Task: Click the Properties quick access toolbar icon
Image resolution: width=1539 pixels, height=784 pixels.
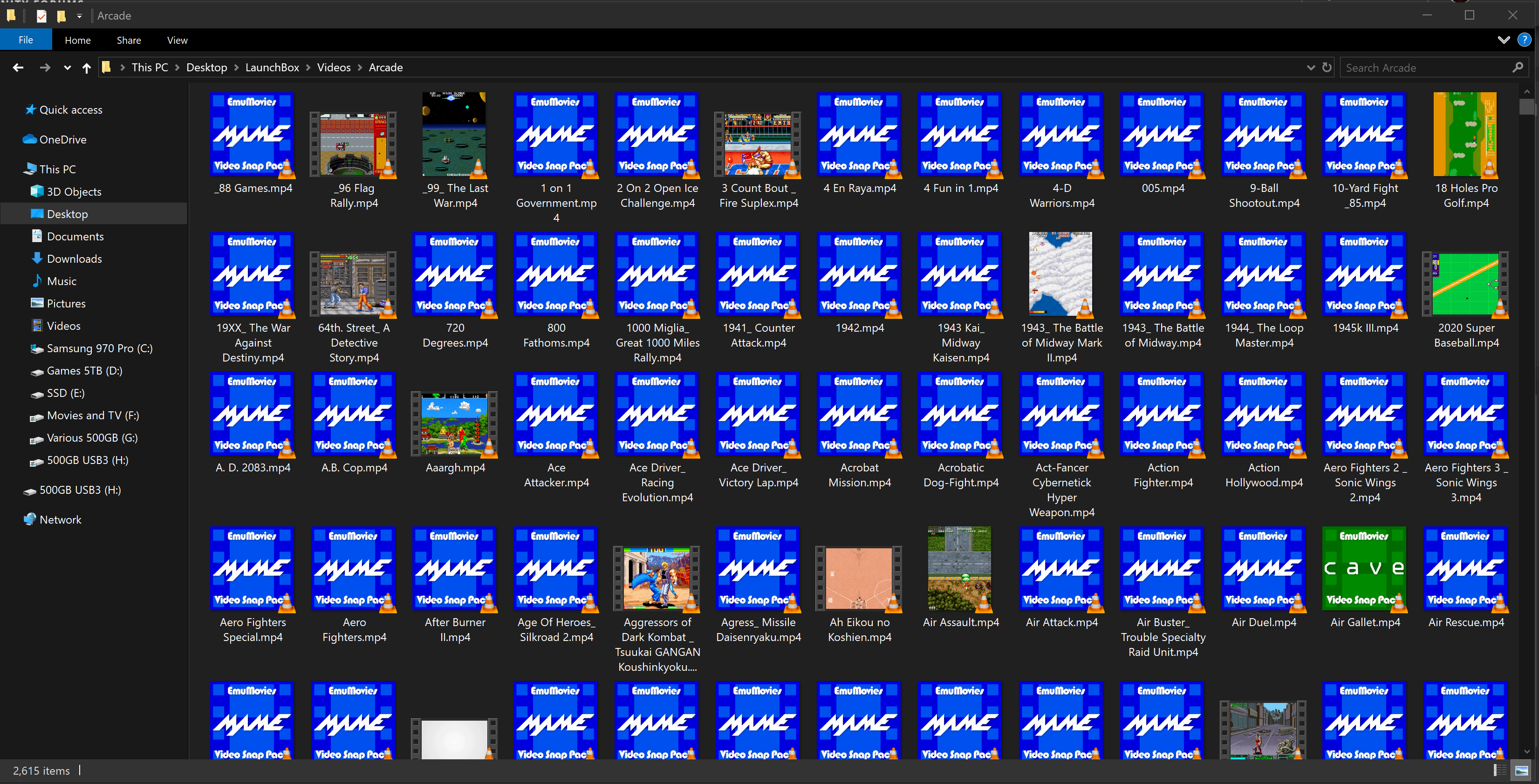Action: click(41, 15)
